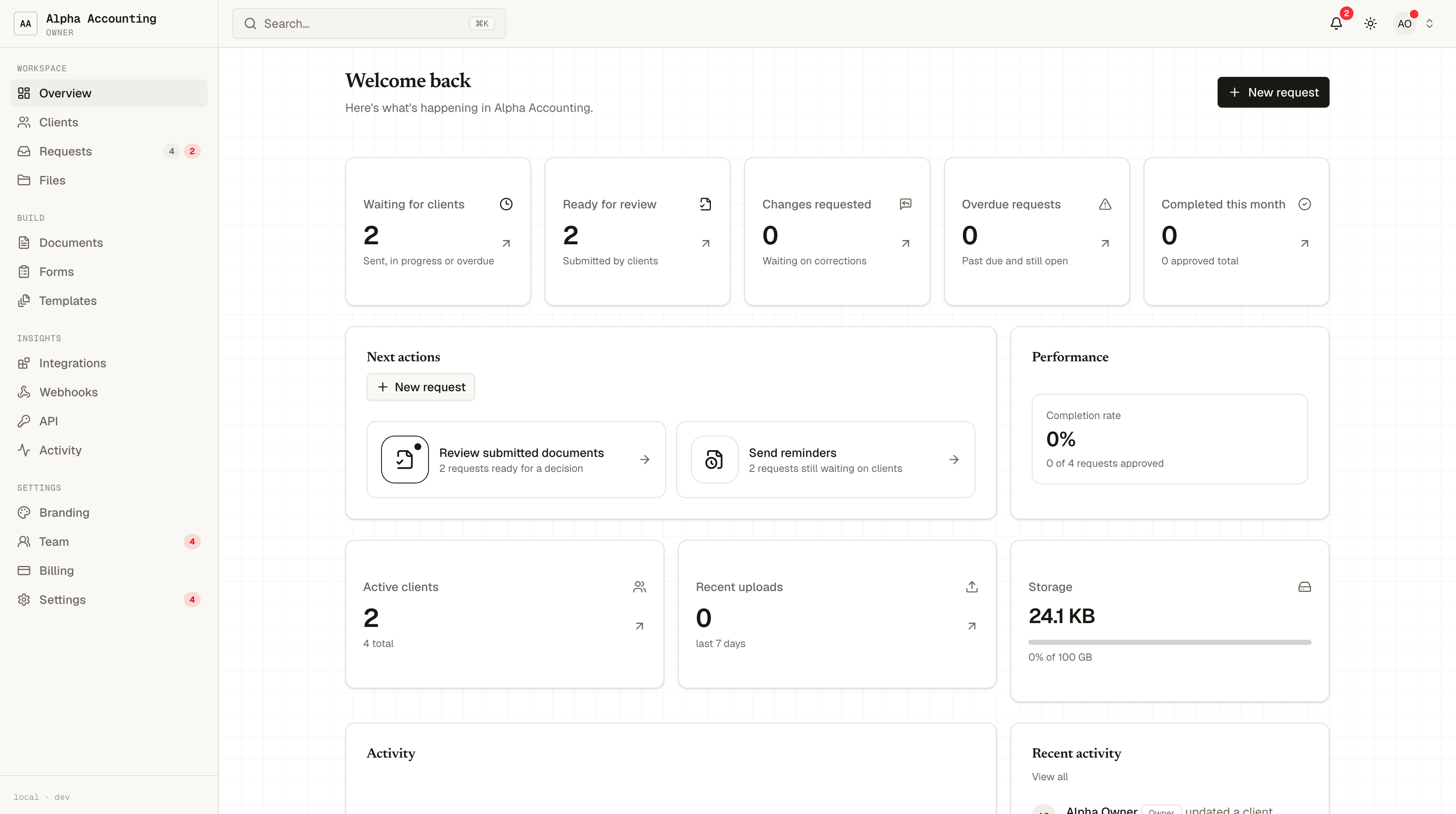Click the document icon on Ready for review

coord(705,204)
